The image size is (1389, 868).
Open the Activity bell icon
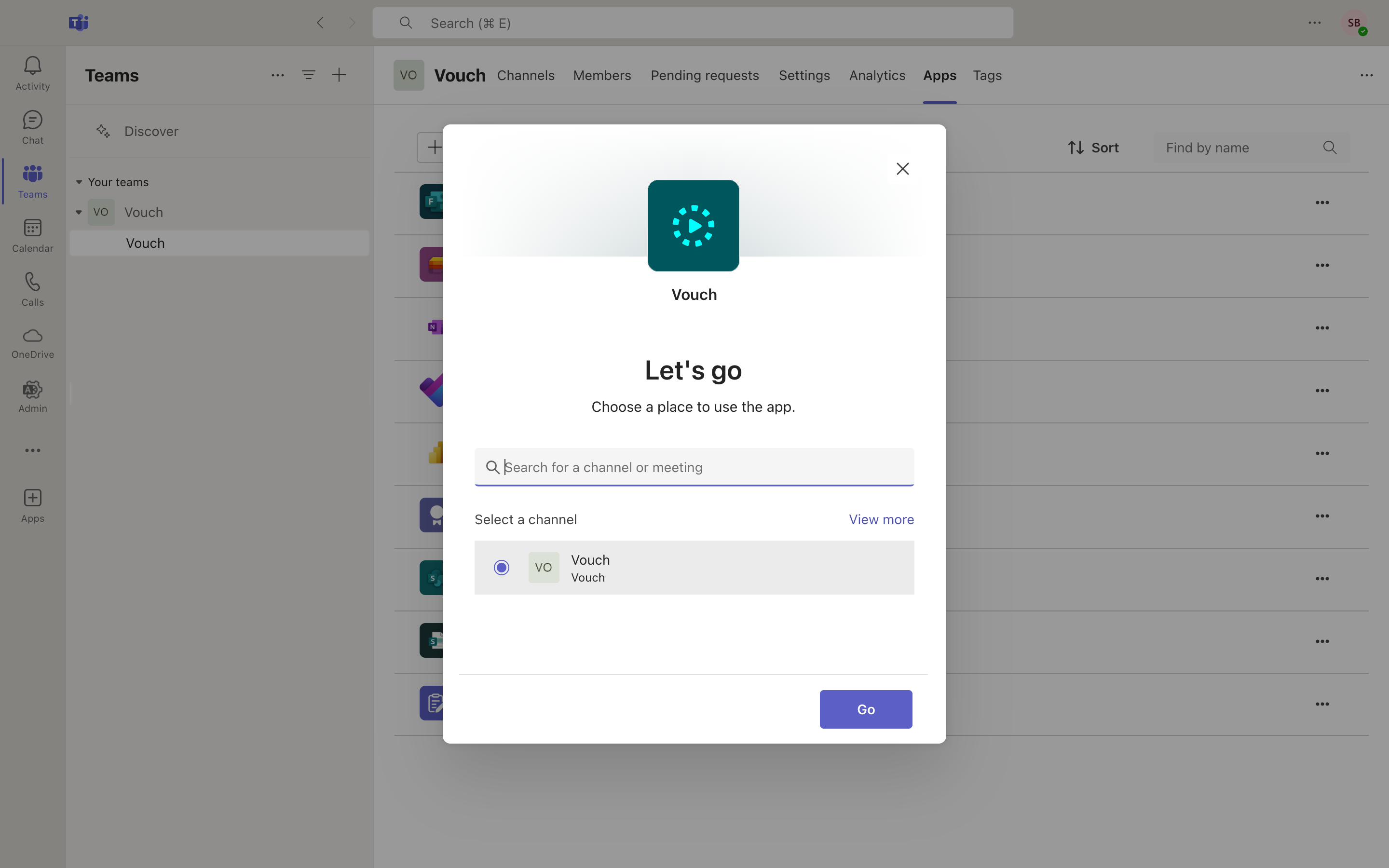point(33,73)
